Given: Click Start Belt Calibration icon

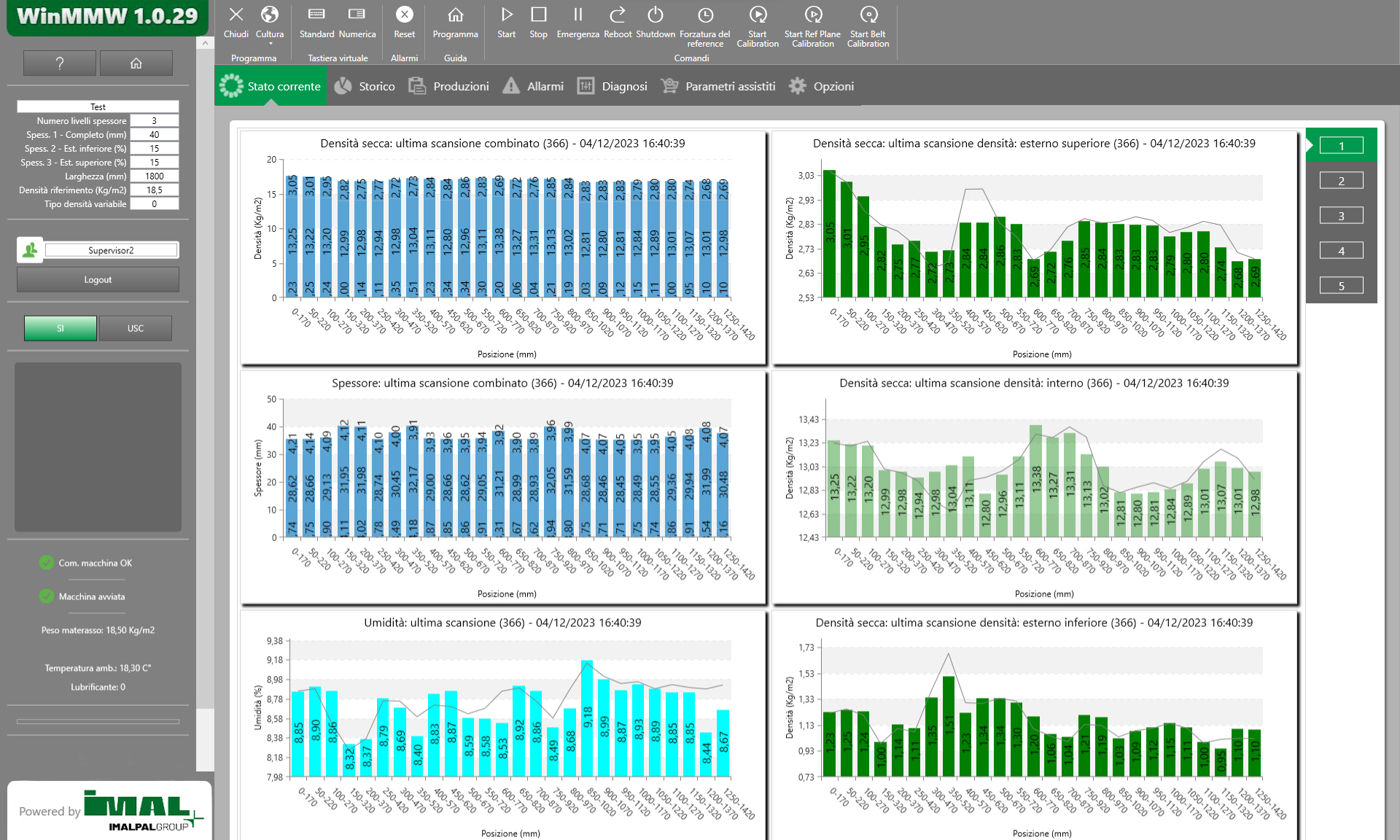Looking at the screenshot, I should [x=868, y=15].
